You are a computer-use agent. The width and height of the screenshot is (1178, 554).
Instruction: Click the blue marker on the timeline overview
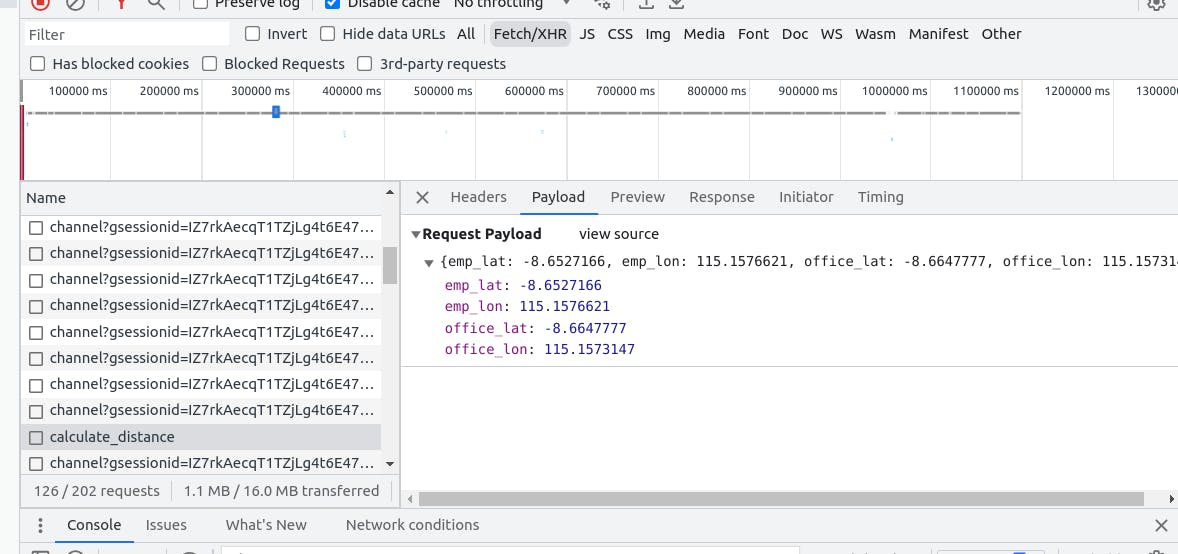click(276, 111)
